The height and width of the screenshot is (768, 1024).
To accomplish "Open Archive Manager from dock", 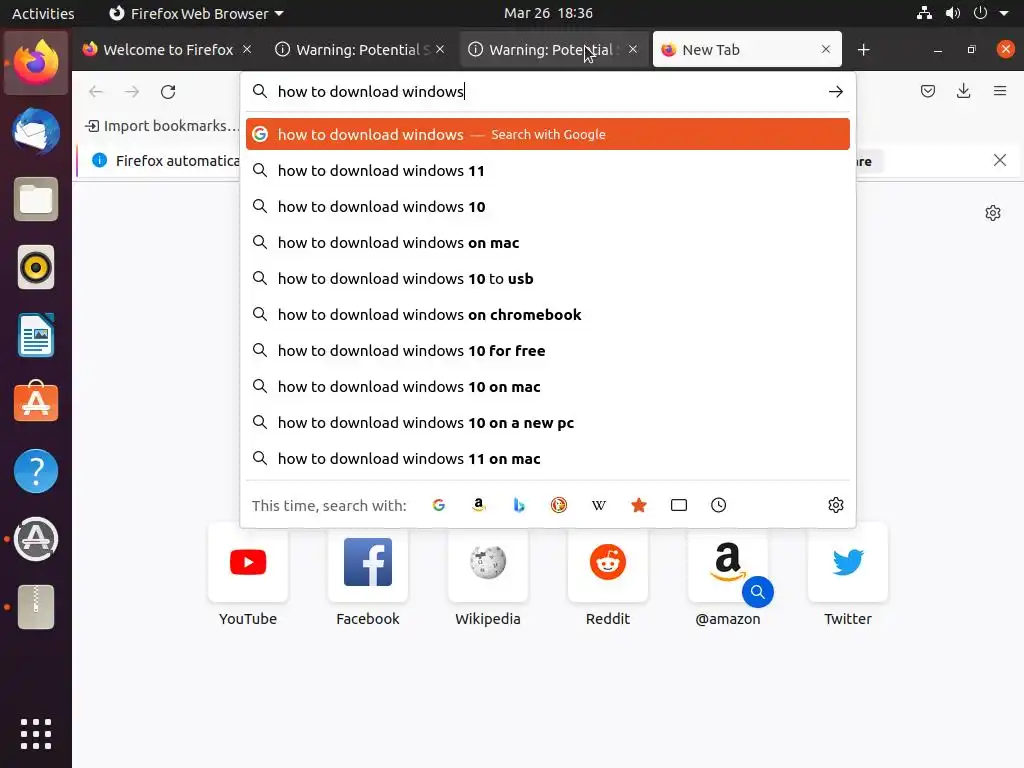I will [x=36, y=607].
